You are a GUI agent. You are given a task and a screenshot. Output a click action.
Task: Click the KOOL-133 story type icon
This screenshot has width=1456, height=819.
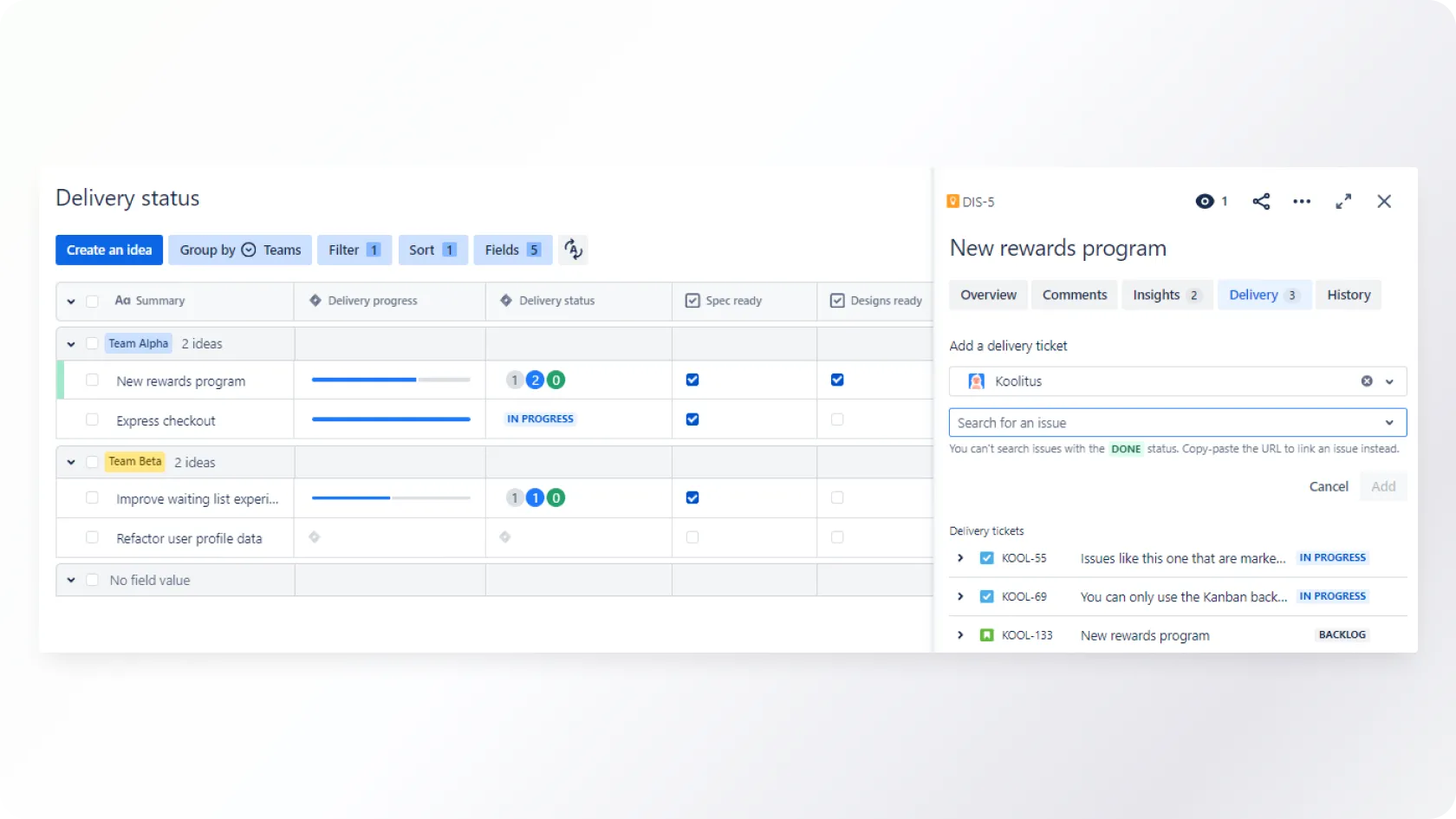pyautogui.click(x=986, y=635)
